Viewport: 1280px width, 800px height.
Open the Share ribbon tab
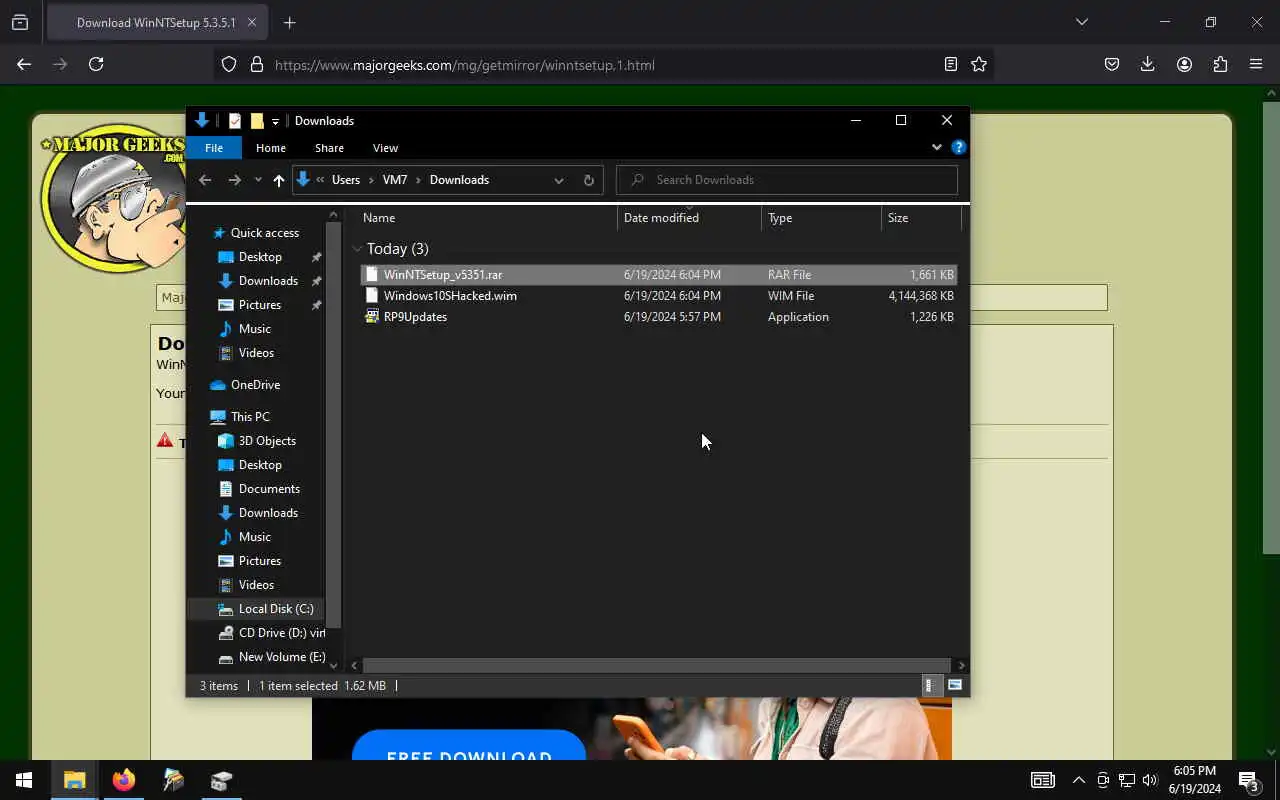(329, 148)
